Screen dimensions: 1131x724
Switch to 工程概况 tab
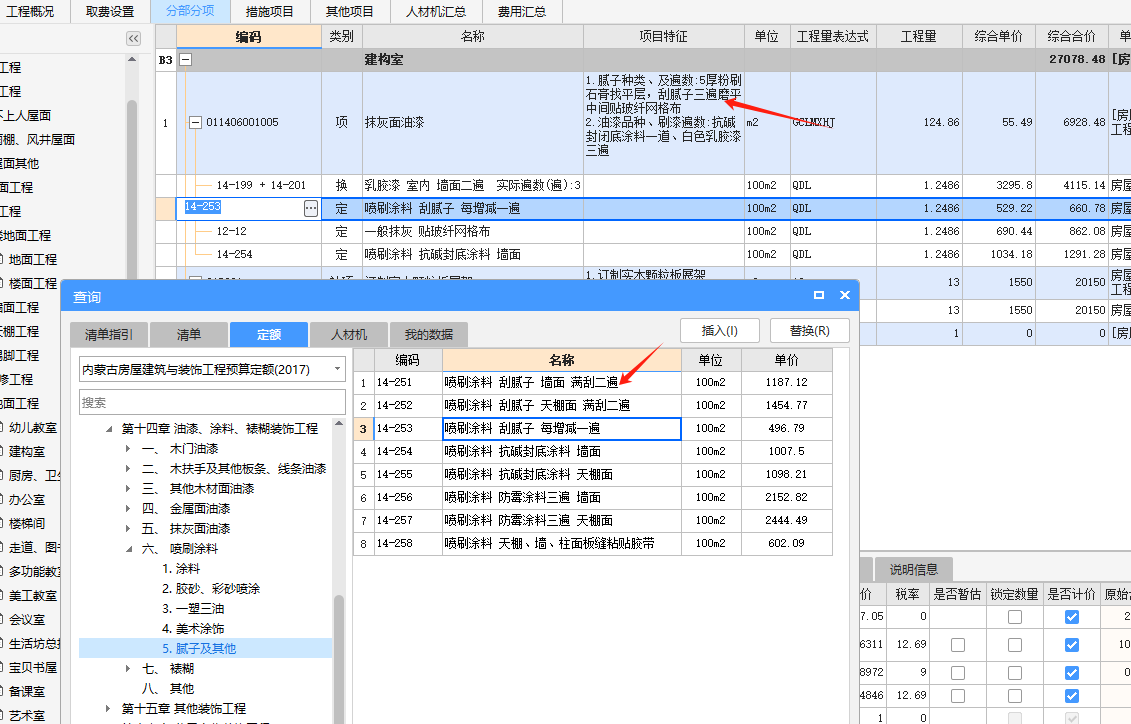pyautogui.click(x=30, y=12)
